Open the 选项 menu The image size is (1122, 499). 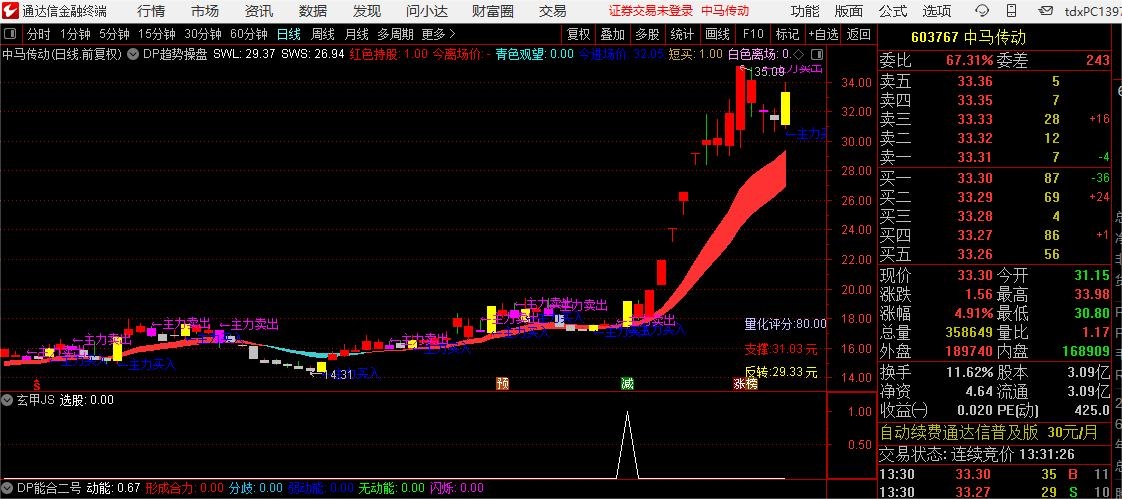(x=937, y=11)
